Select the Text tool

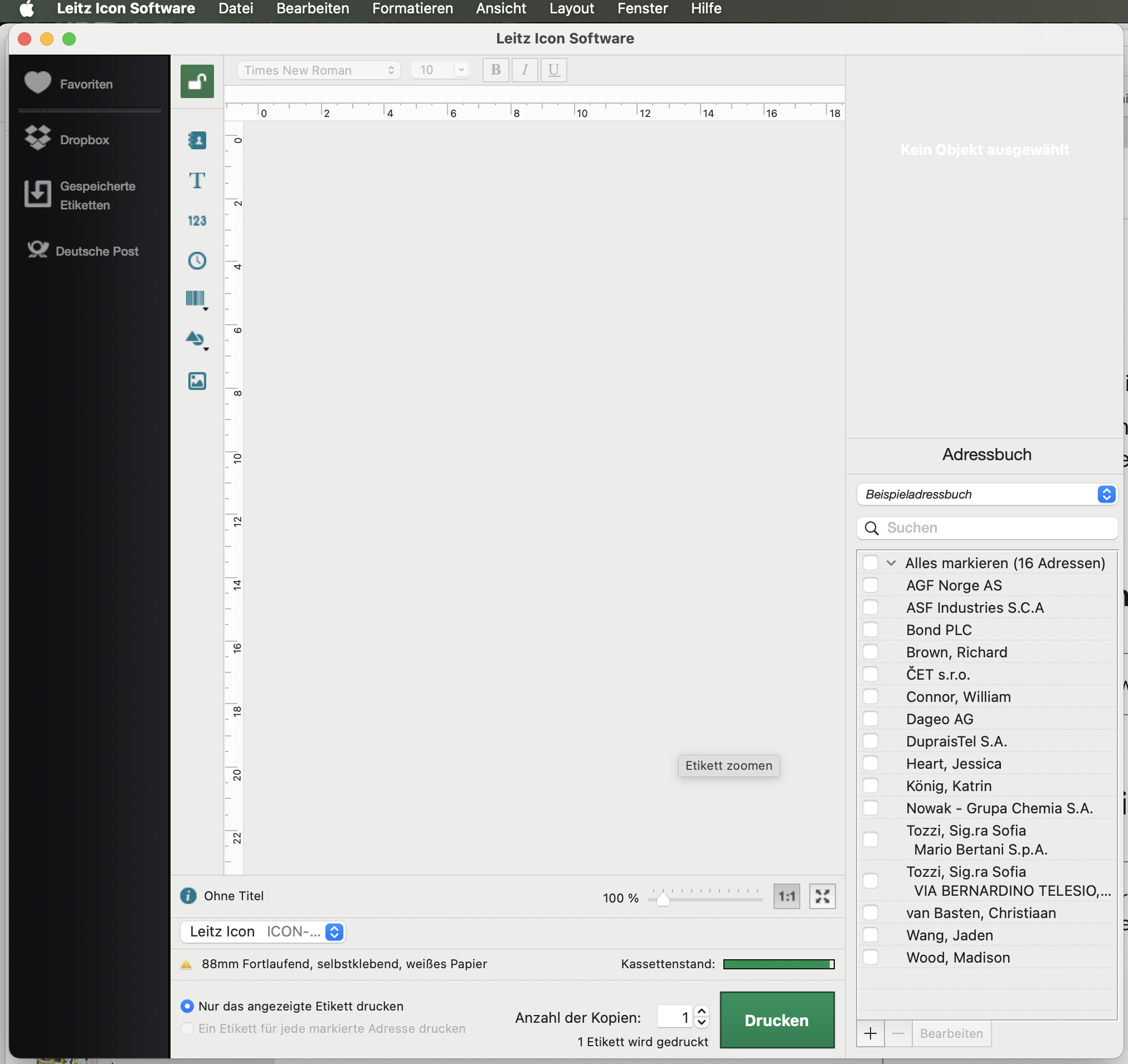coord(197,180)
